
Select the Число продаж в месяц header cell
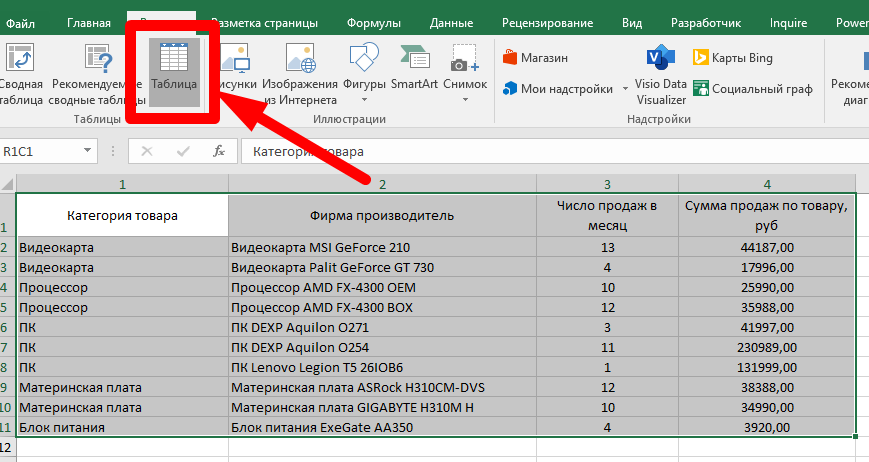(607, 215)
